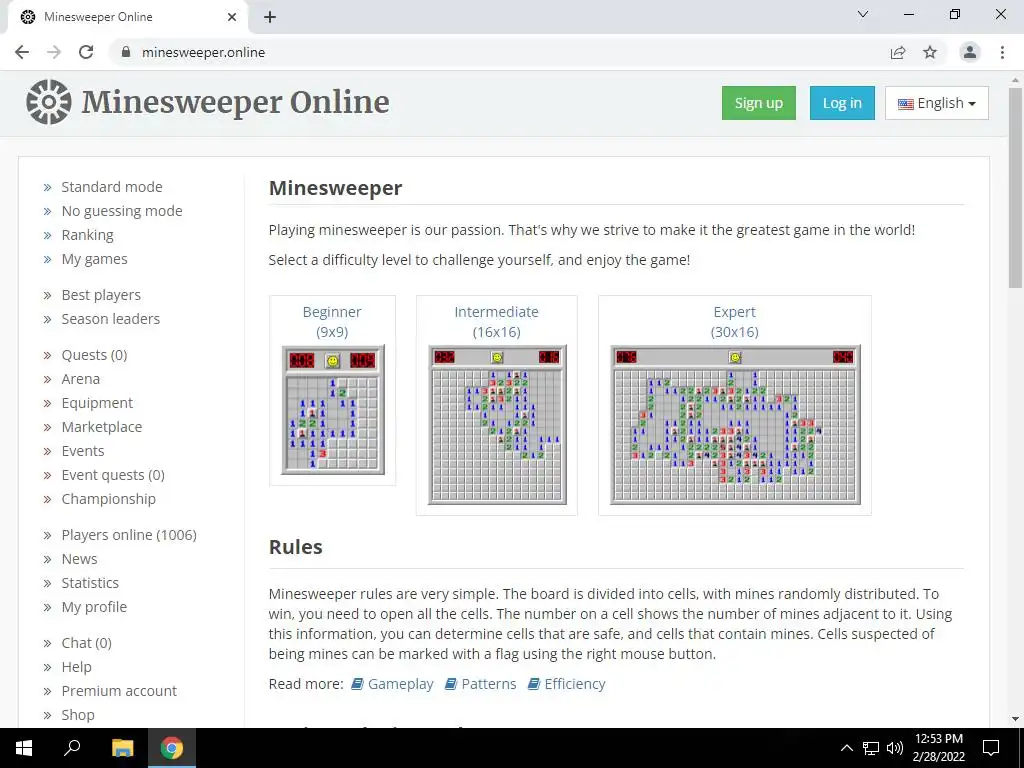Click the address bar URL field

[x=496, y=52]
